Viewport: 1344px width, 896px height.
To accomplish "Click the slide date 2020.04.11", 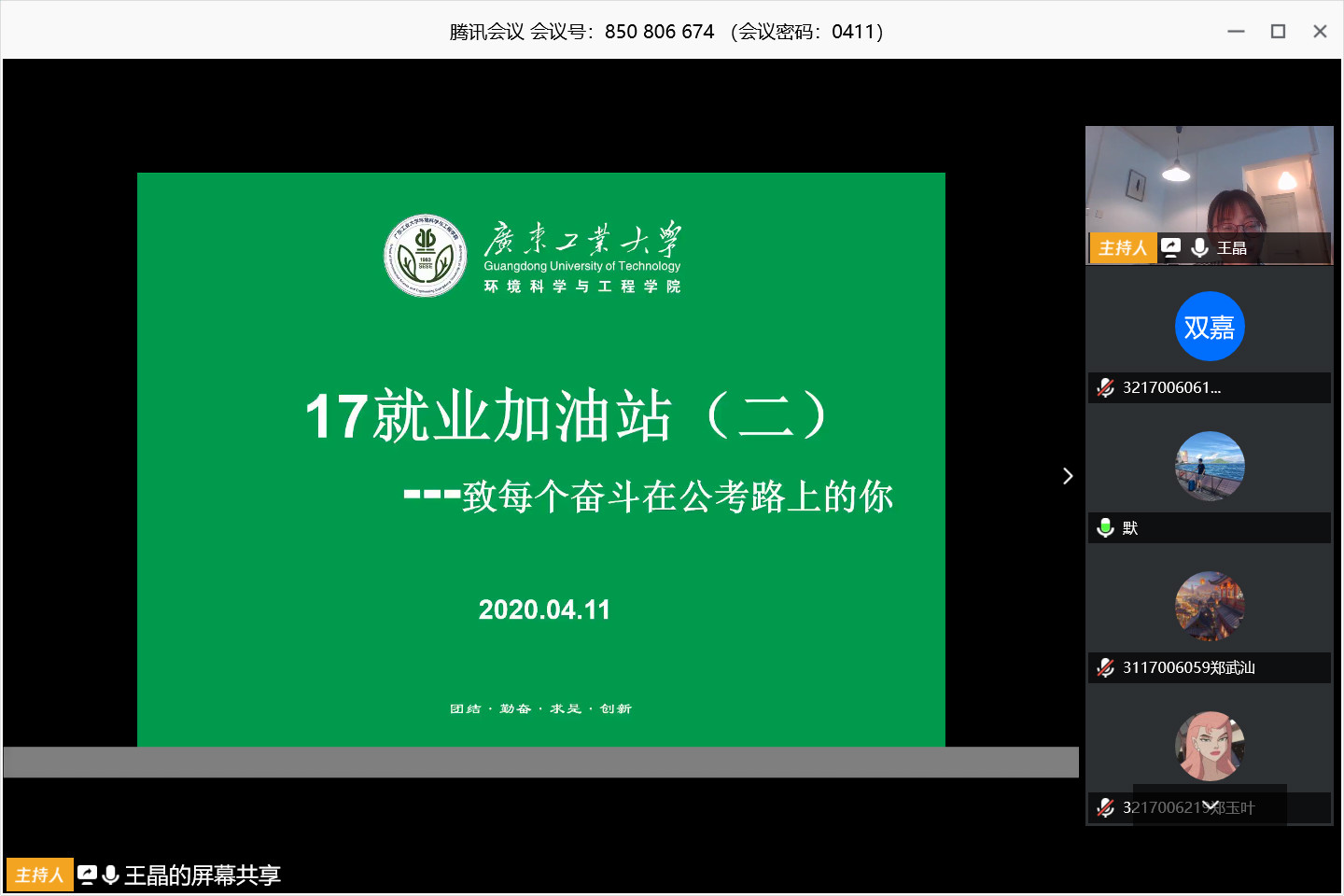I will [x=544, y=609].
